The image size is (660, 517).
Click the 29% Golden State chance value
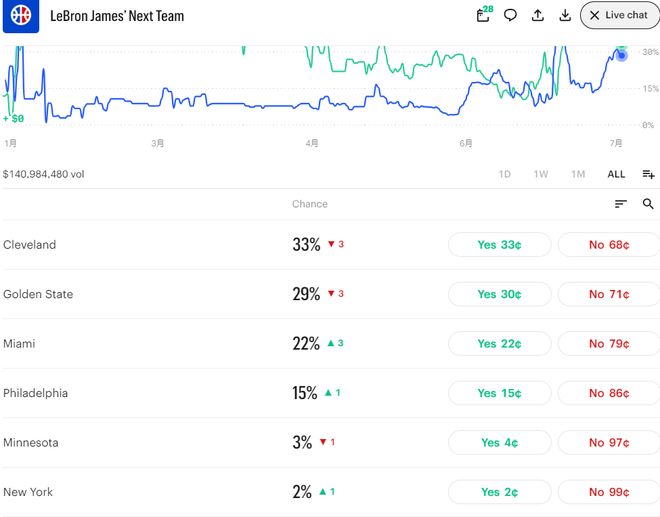pos(306,294)
